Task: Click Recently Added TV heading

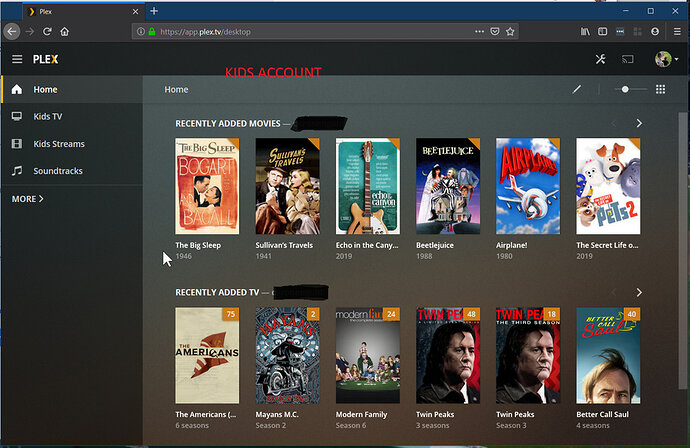Action: click(217, 293)
